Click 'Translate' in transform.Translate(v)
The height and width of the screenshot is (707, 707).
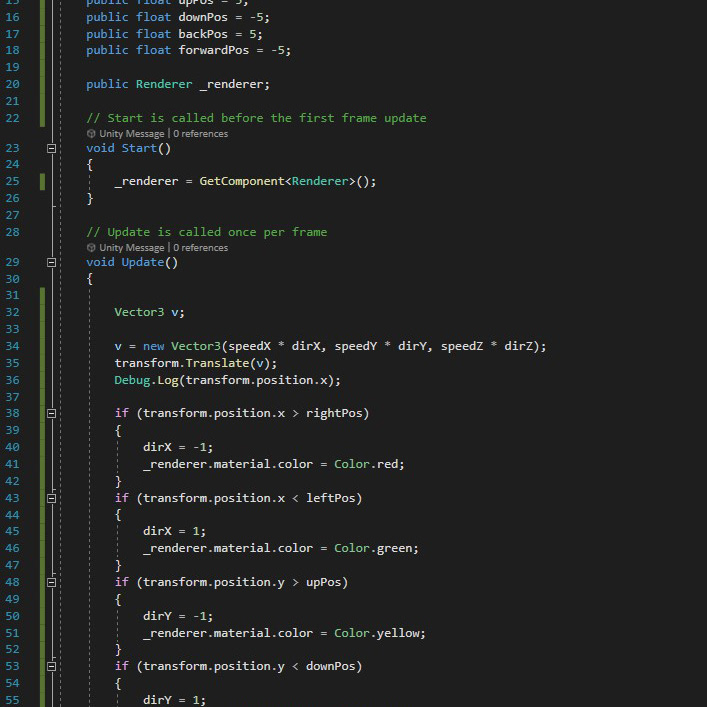point(217,363)
